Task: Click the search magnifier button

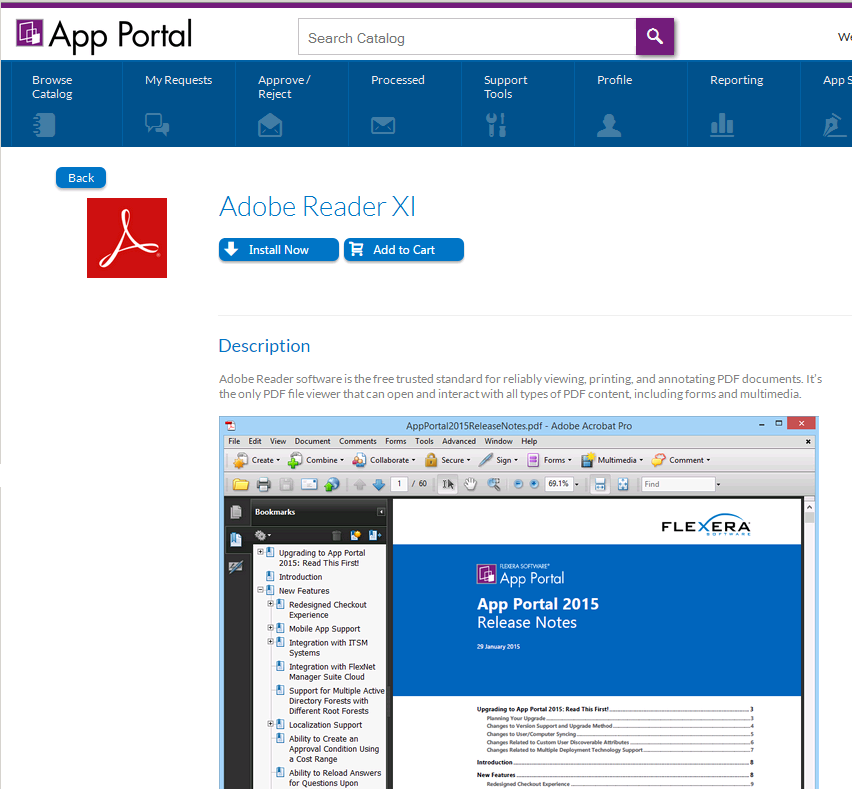Action: pos(655,37)
